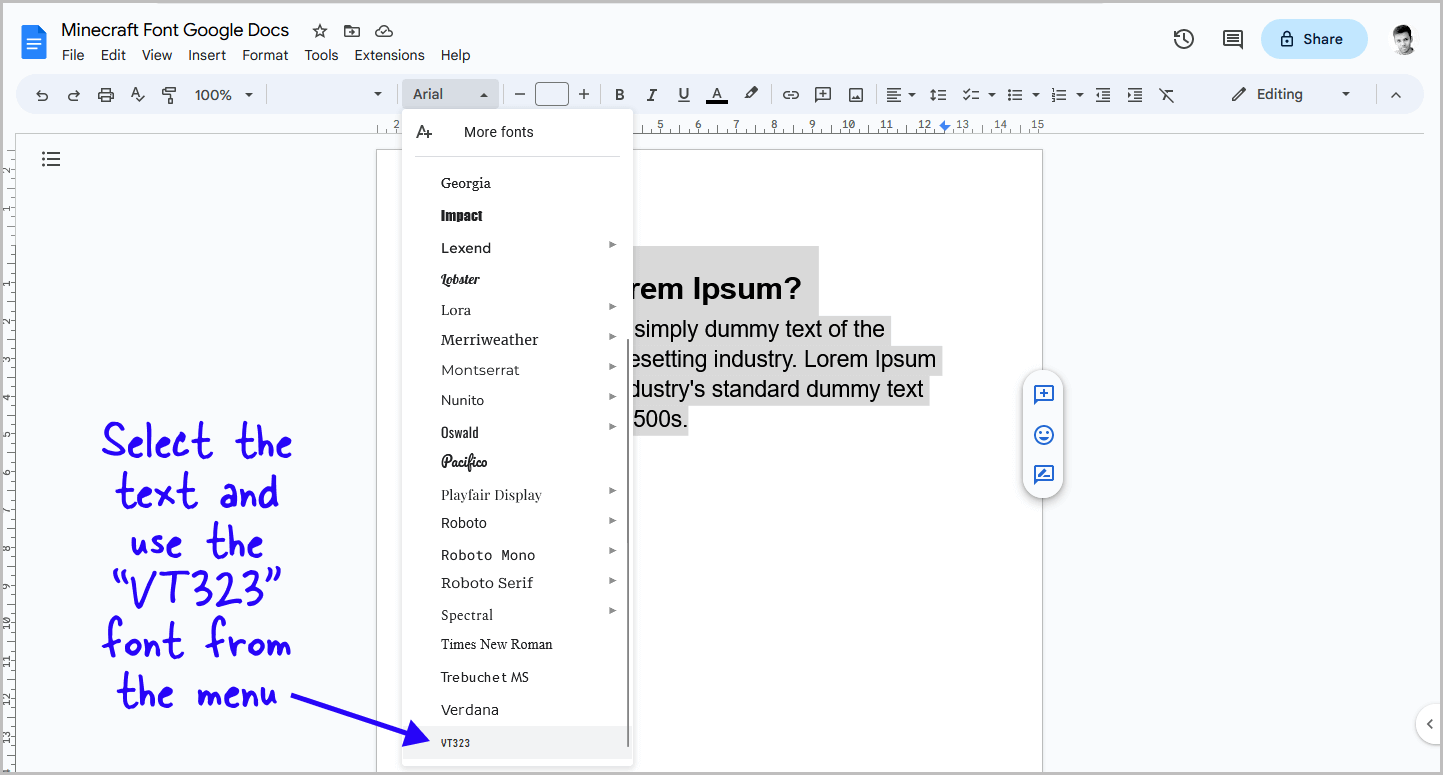Star the Minecraft Font document

(320, 31)
